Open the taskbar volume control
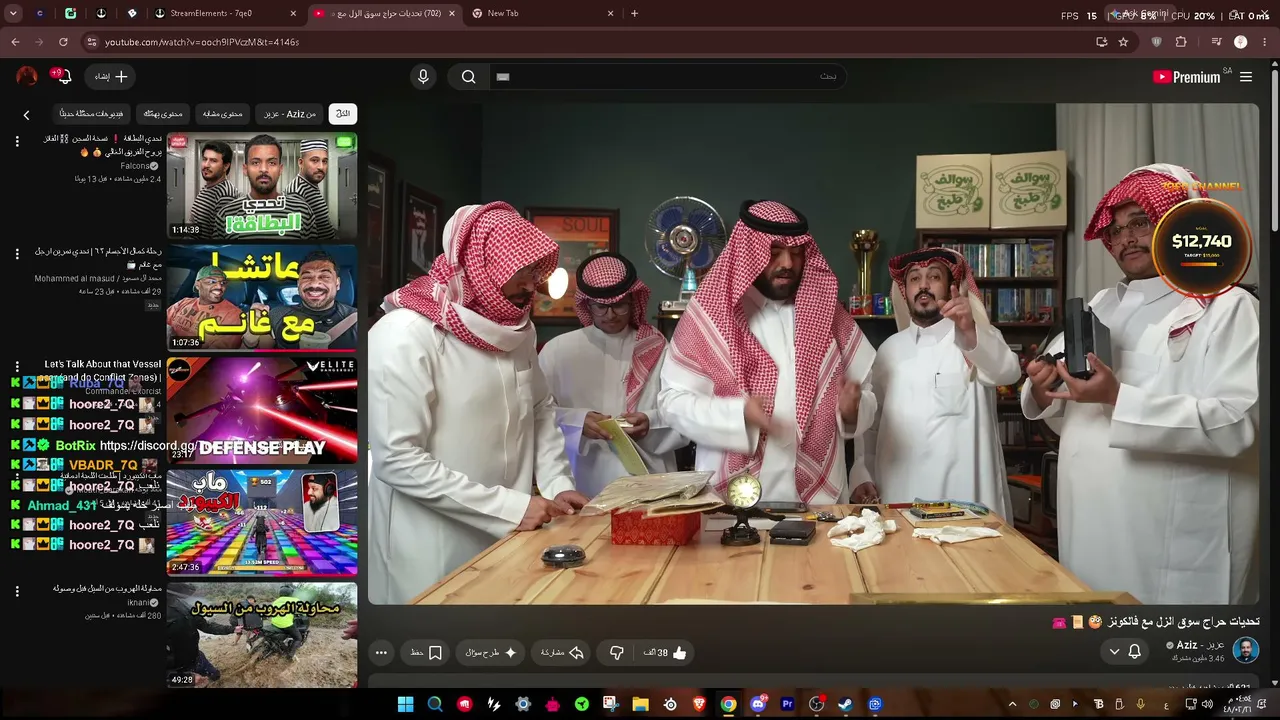This screenshot has width=1280, height=720. point(1208,704)
